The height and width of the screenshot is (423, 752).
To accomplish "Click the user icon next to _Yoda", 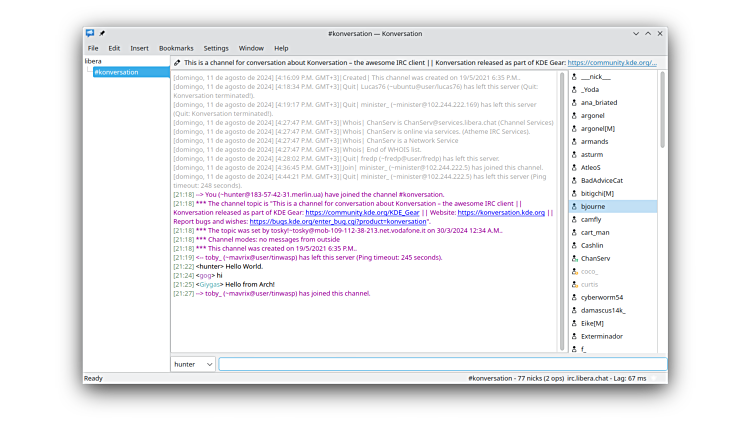I will coord(574,89).
